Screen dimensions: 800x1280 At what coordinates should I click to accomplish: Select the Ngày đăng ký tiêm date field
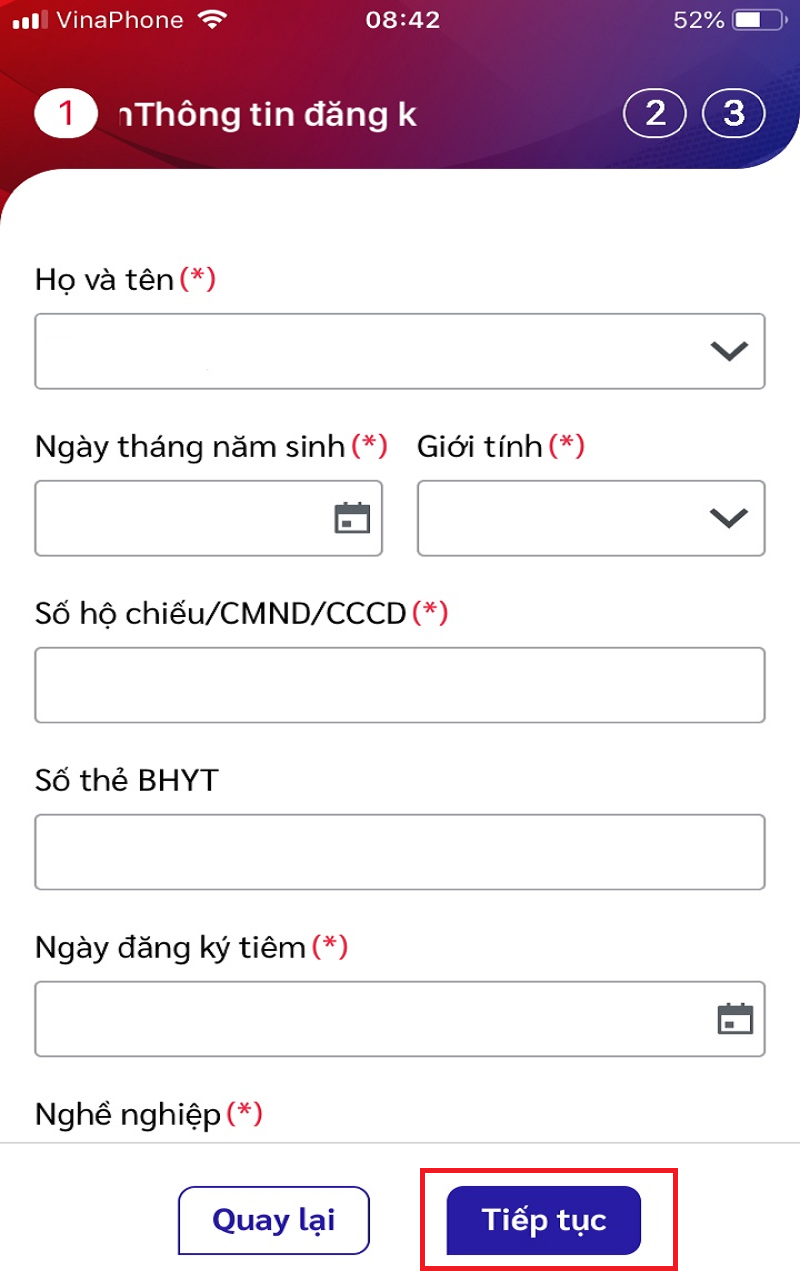[400, 1019]
